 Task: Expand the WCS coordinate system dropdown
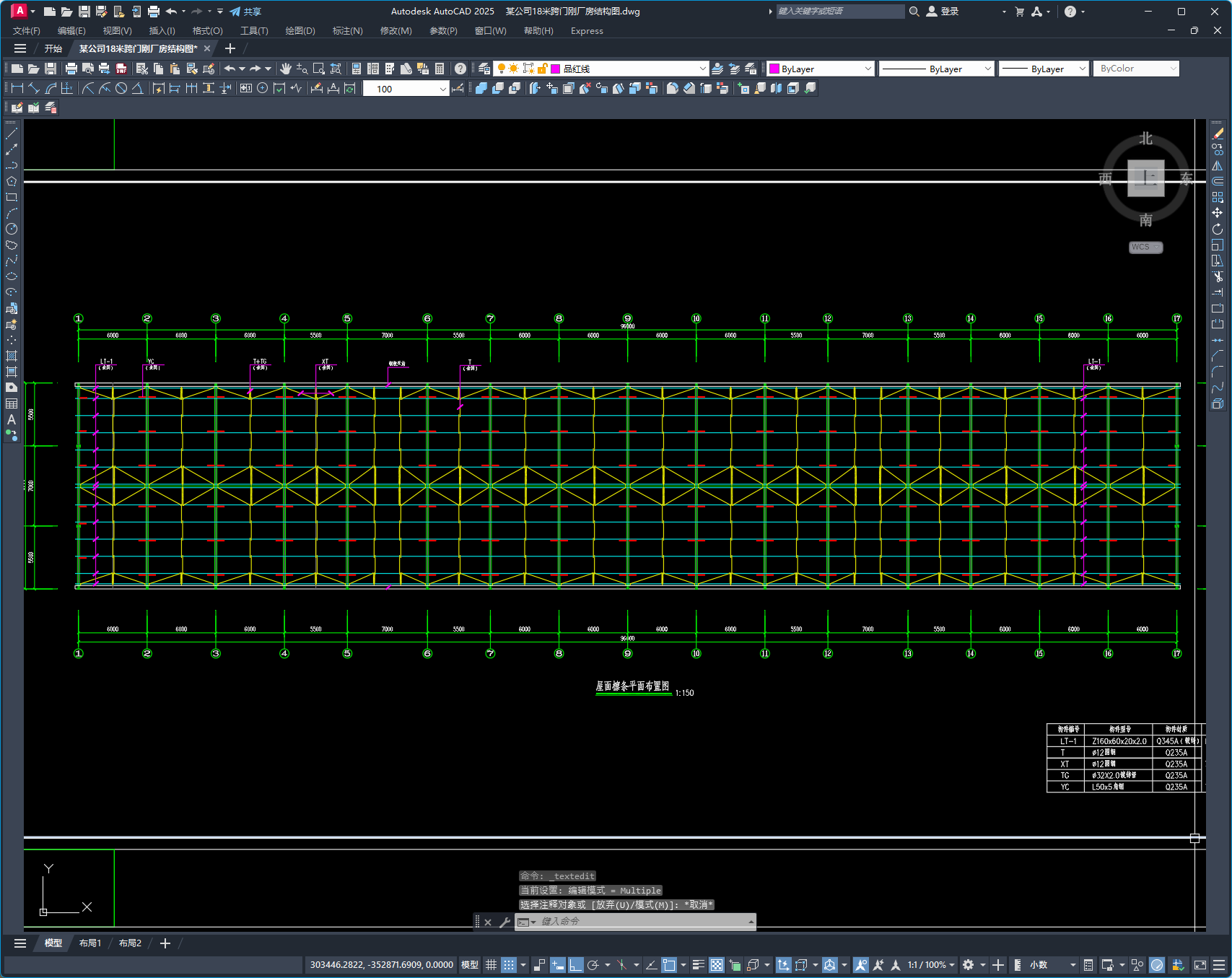click(x=1145, y=247)
